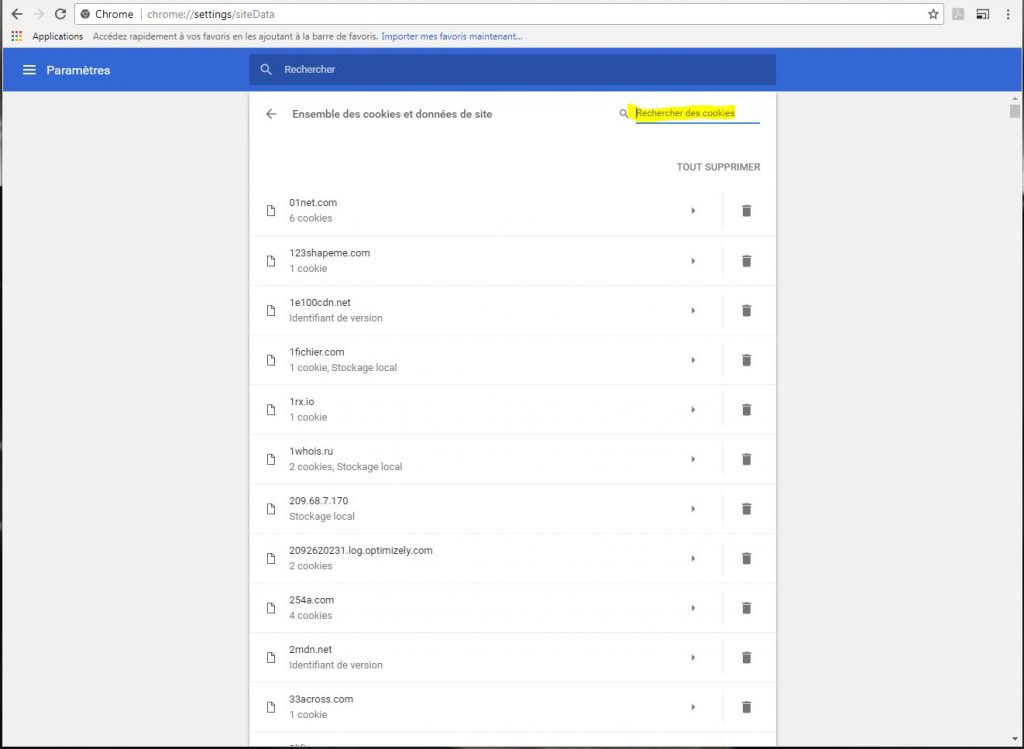Screen dimensions: 1024x749
Task: Open Applications shortcut in bookmarks bar
Action: pyautogui.click(x=48, y=37)
